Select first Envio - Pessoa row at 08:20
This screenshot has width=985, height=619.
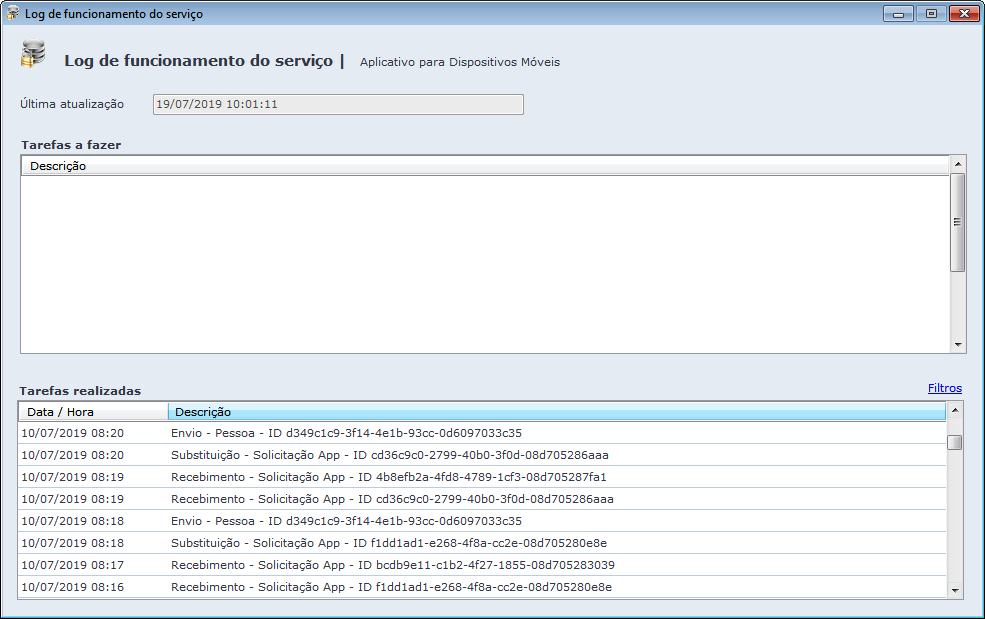346,433
